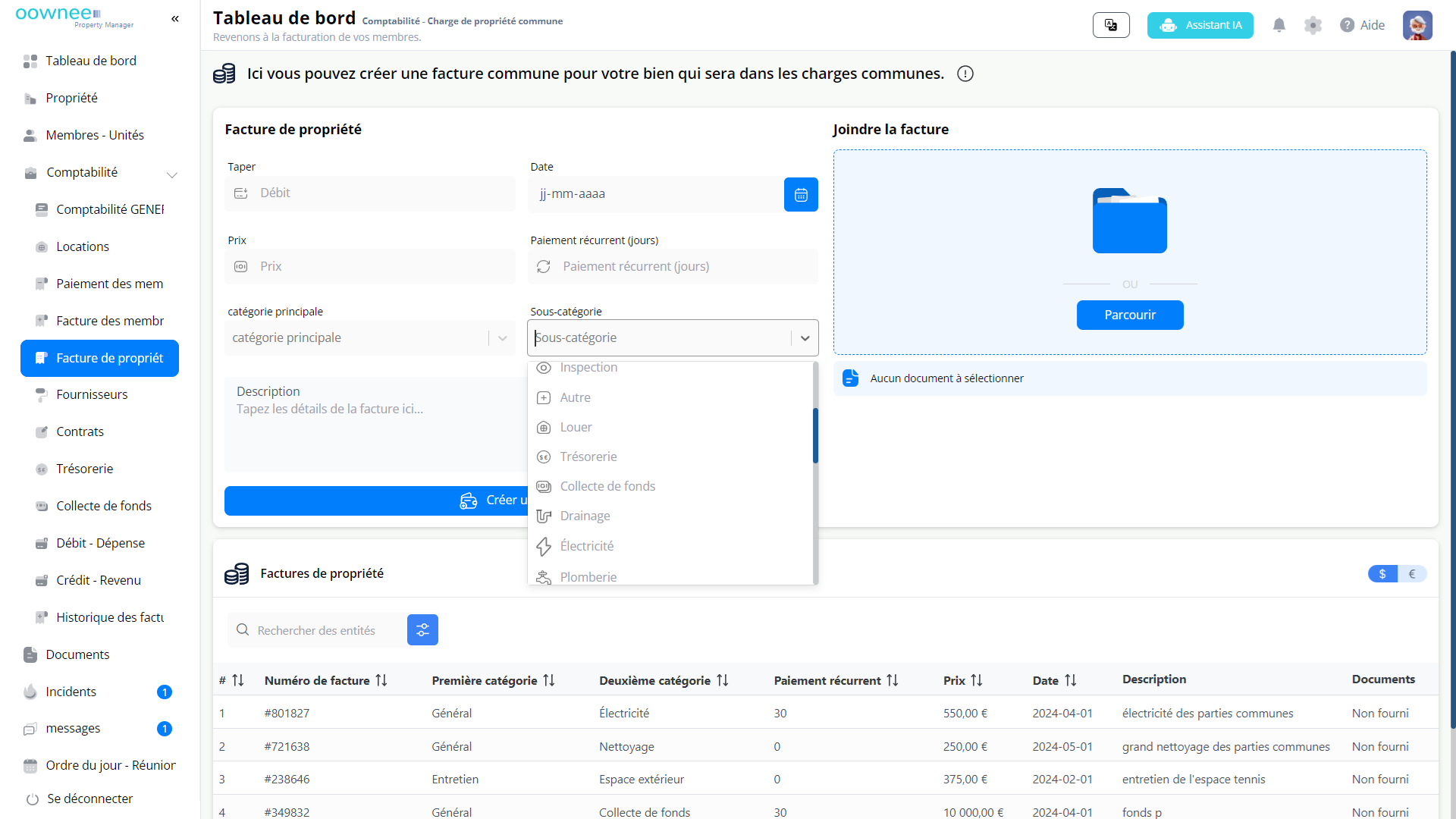Open the date picker calendar icon
The image size is (1456, 819).
(x=801, y=194)
